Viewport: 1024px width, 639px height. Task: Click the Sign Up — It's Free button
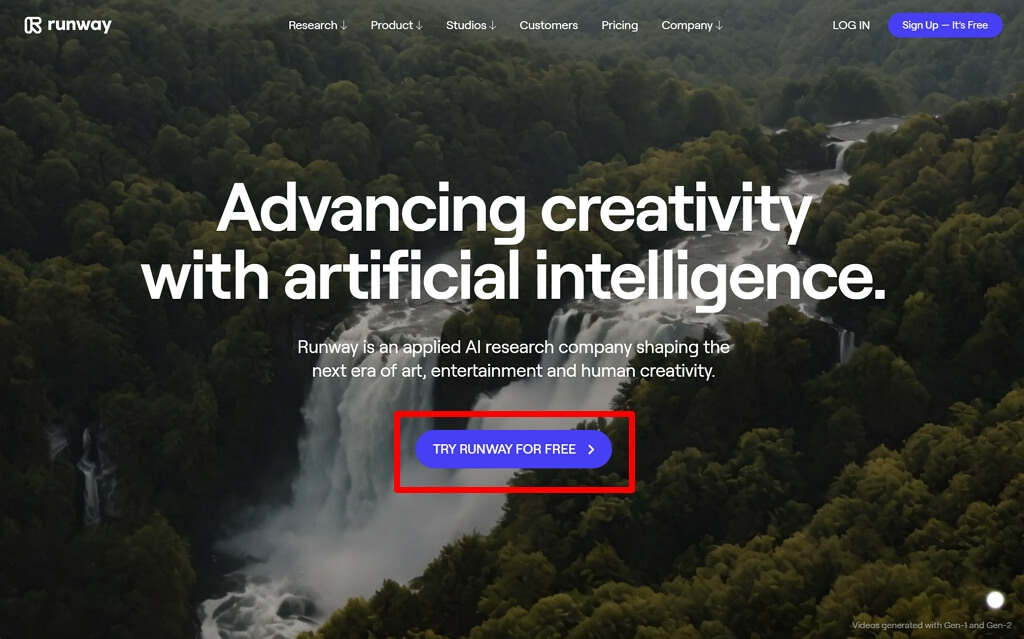(x=945, y=25)
